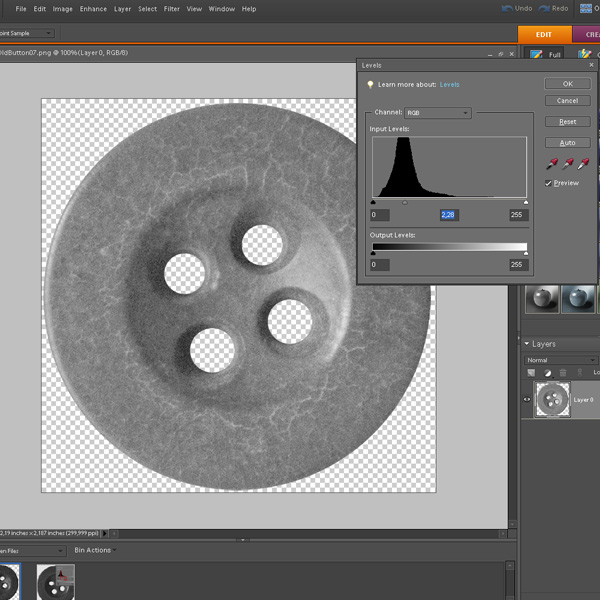Open the Bin Actions dropdown

(x=95, y=550)
